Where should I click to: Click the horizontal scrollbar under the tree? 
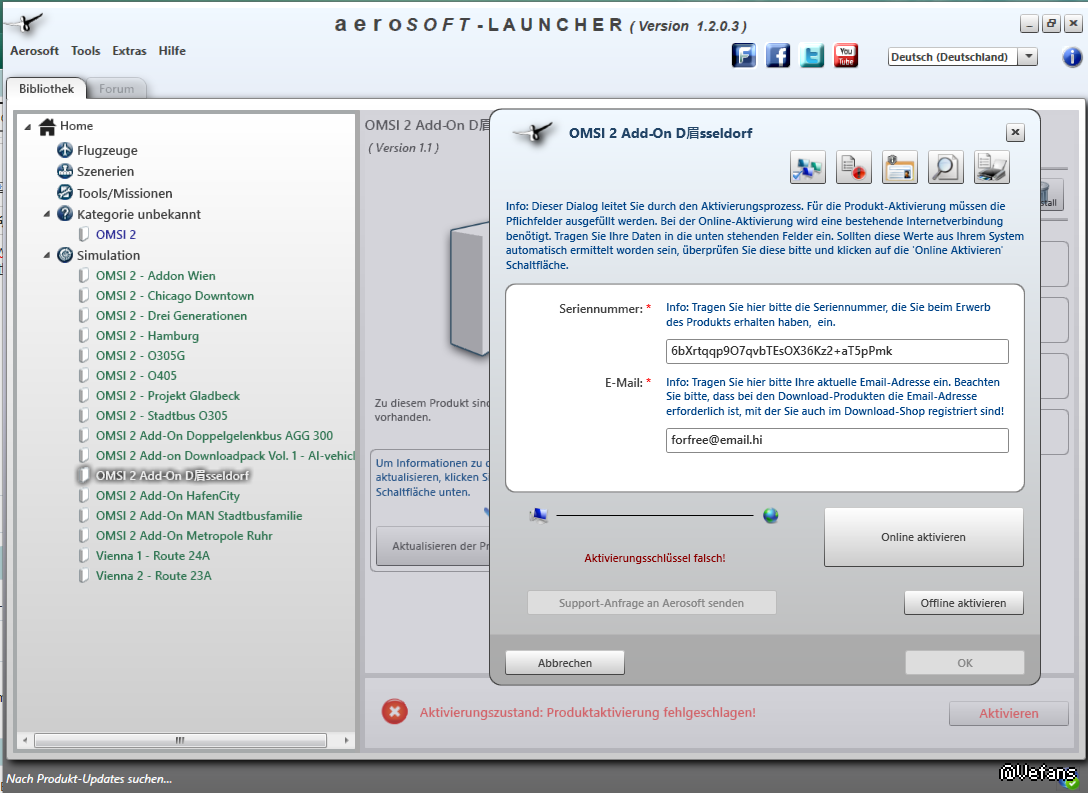[180, 740]
